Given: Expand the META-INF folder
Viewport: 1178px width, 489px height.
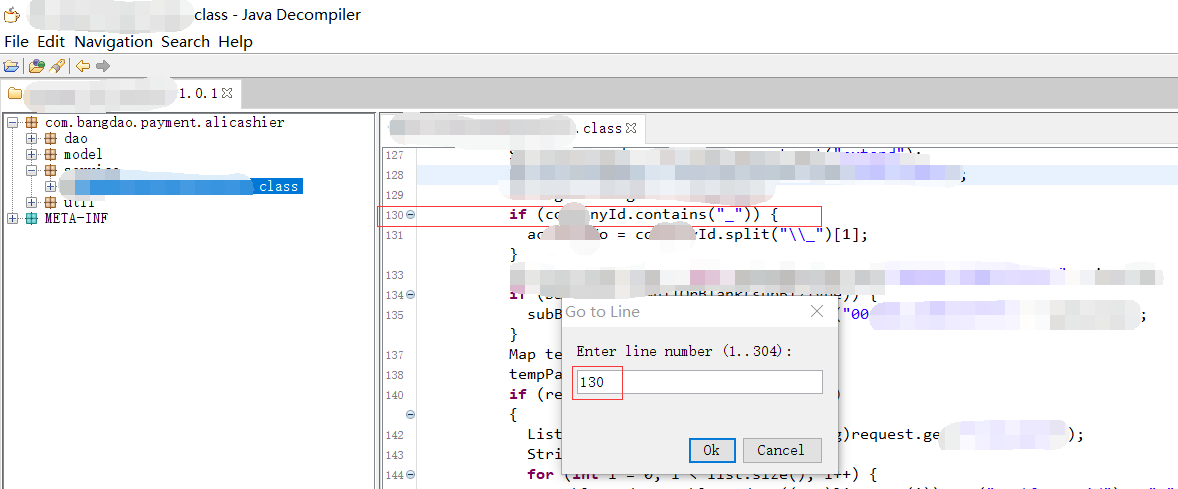Looking at the screenshot, I should 12,219.
